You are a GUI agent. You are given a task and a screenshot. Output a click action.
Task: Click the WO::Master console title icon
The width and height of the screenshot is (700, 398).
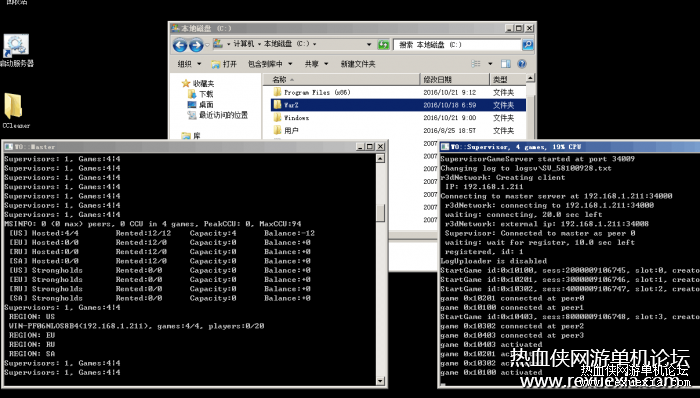coord(8,147)
